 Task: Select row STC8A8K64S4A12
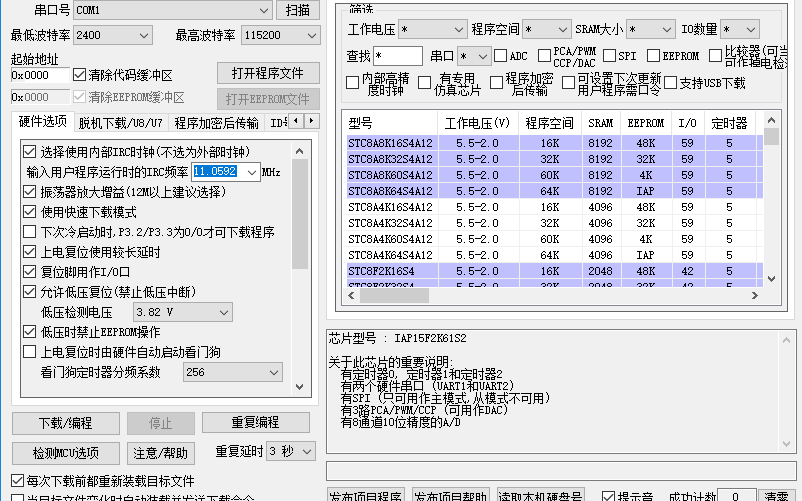554,191
